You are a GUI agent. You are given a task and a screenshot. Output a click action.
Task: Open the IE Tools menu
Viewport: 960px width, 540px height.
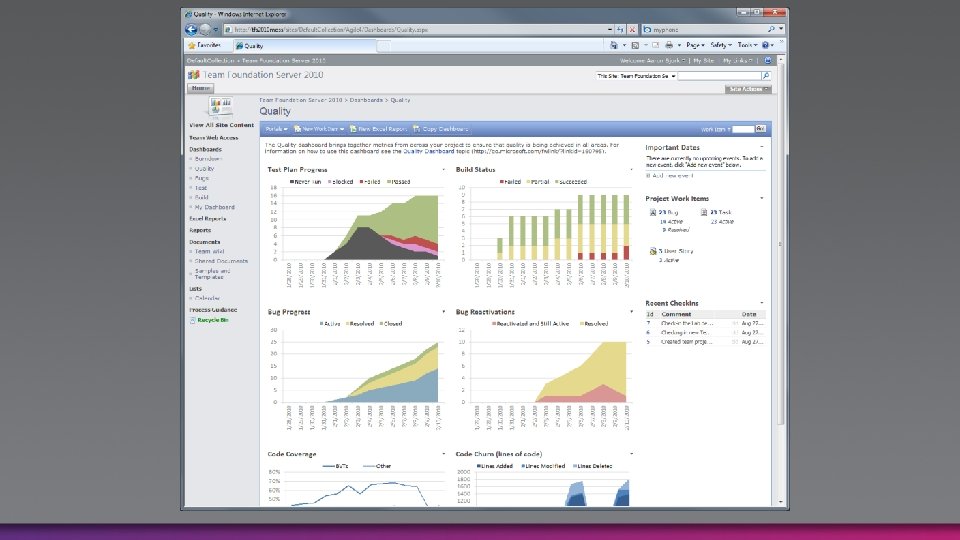pos(747,45)
